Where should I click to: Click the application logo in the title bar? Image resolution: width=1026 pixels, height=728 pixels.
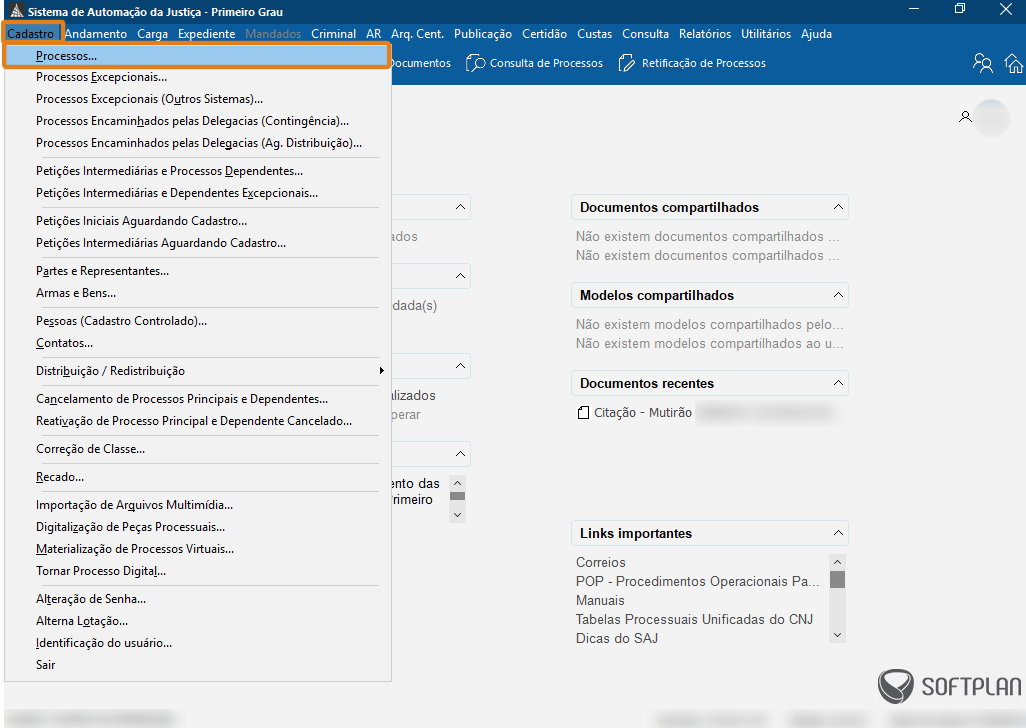pyautogui.click(x=15, y=12)
